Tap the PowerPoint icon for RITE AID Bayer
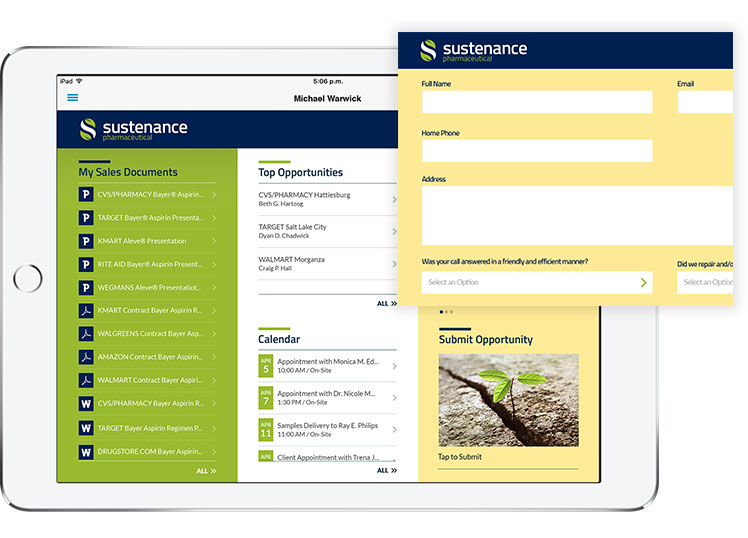748x538 pixels. 86,264
